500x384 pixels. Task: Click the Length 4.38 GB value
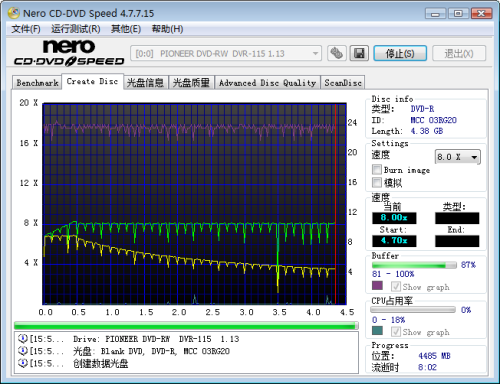(x=427, y=131)
